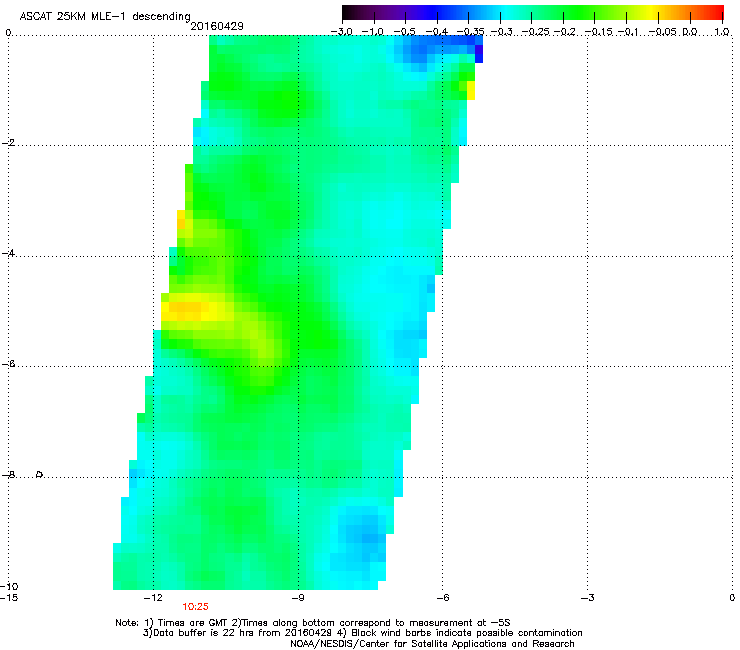Click the -0.35 color scale label
Image resolution: width=740 pixels, height=650 pixels.
coord(471,32)
